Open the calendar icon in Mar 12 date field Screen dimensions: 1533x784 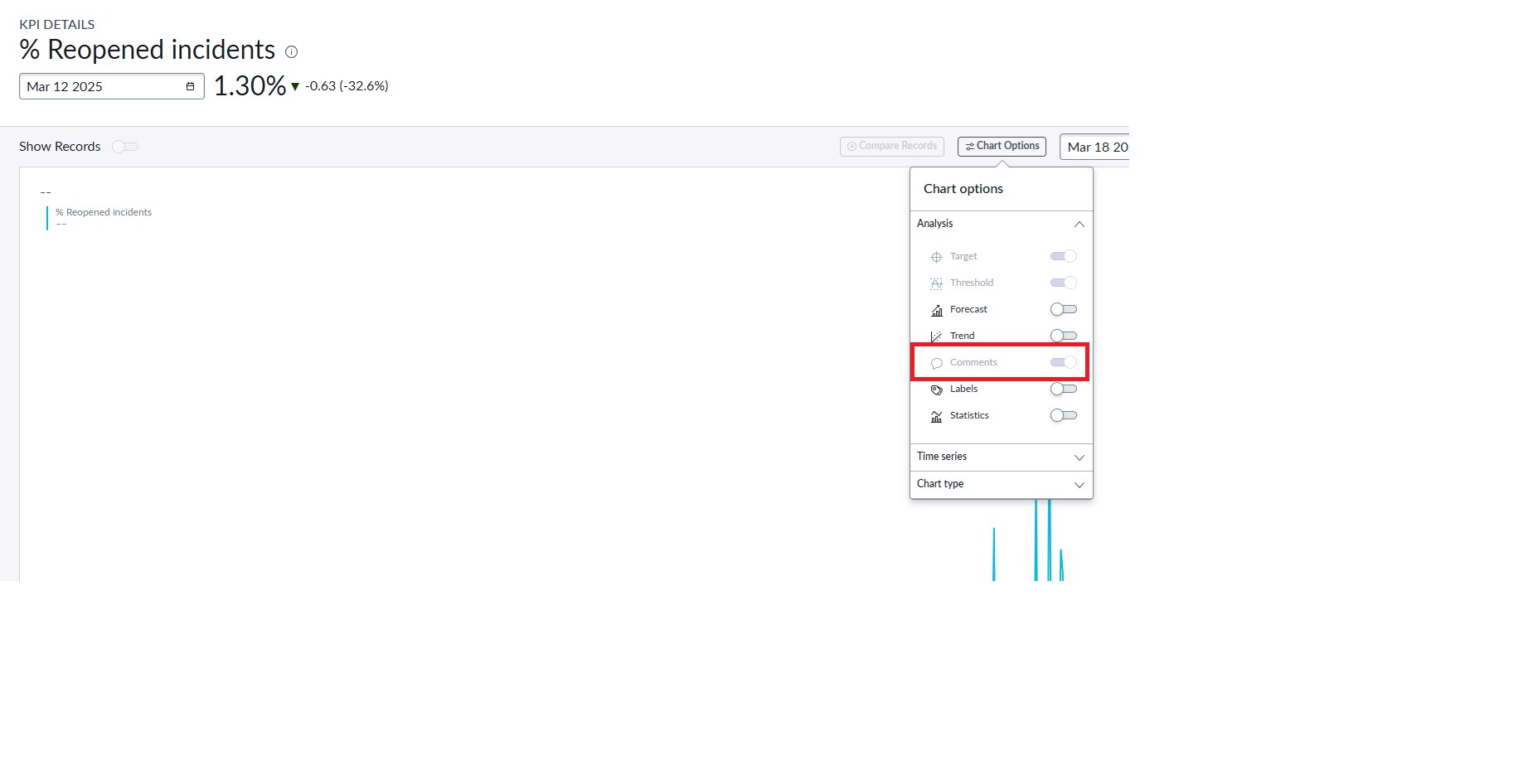coord(190,86)
